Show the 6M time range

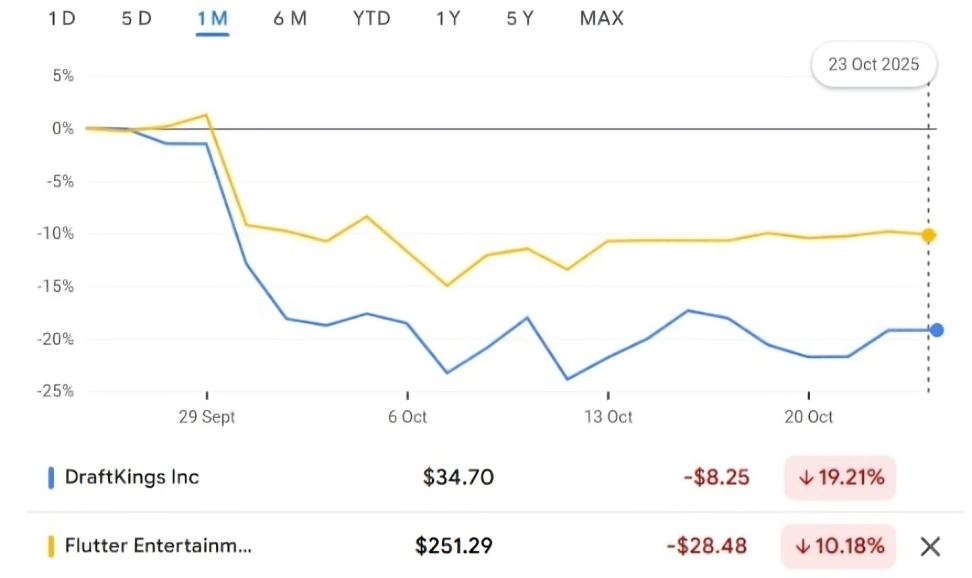click(x=290, y=18)
